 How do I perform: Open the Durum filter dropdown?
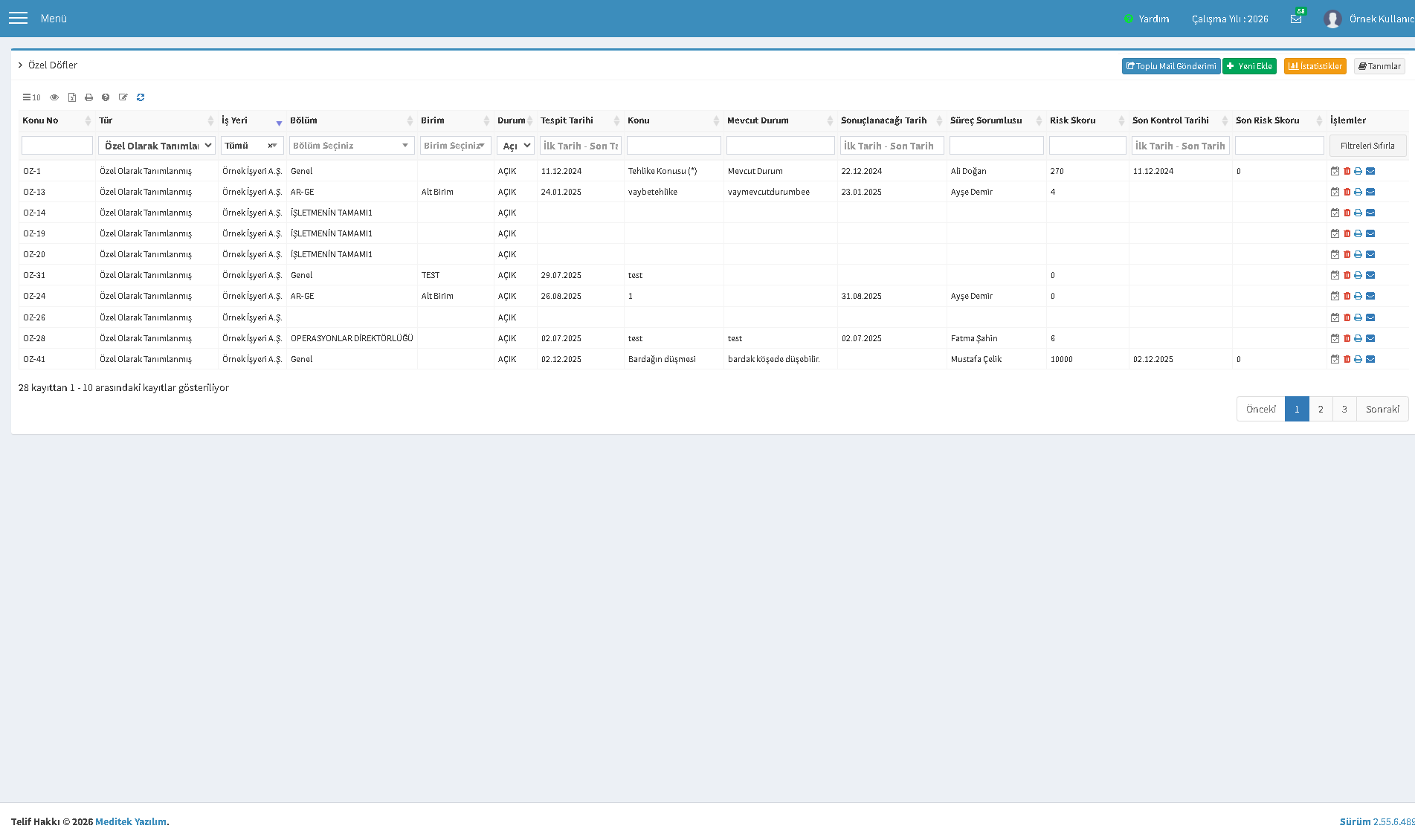point(515,146)
